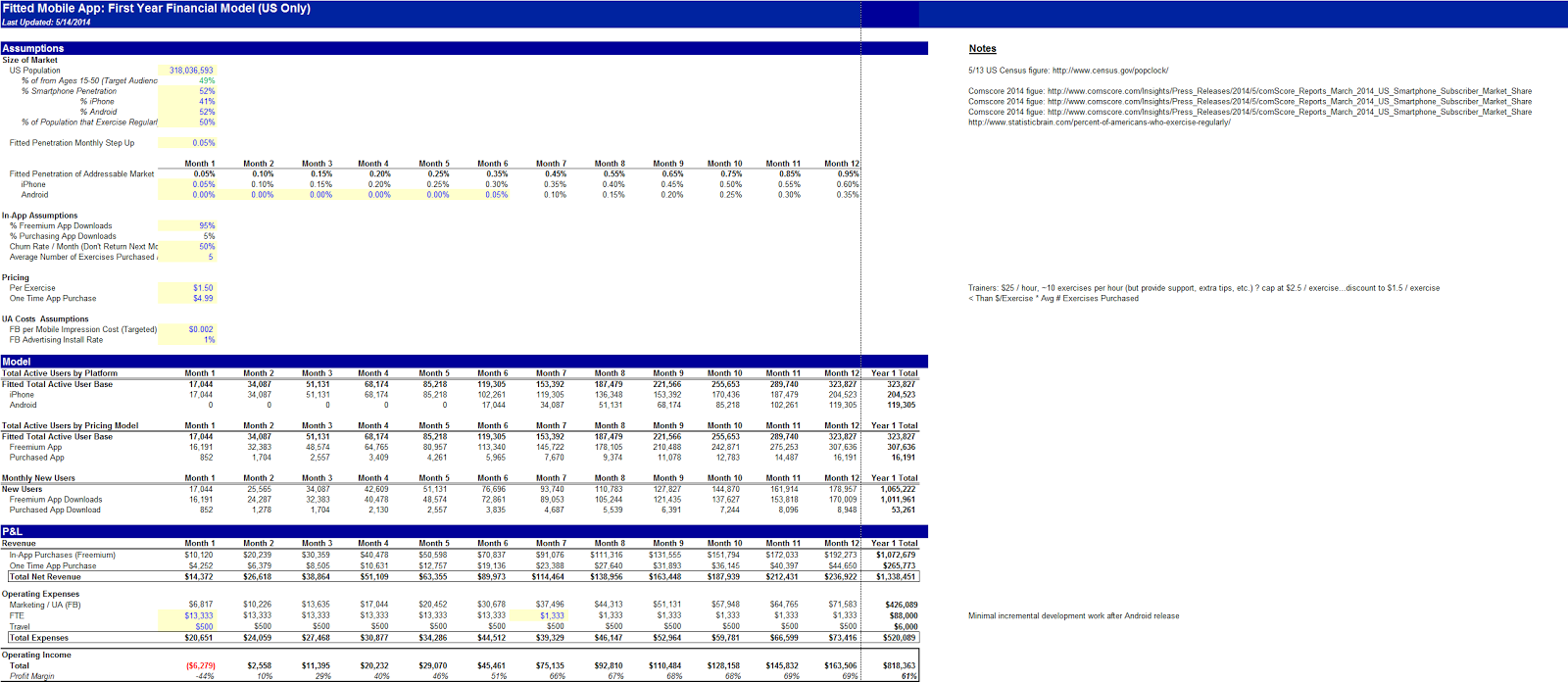Select the 'Monthly New Users' heading
The width and height of the screenshot is (1568, 682).
[38, 478]
